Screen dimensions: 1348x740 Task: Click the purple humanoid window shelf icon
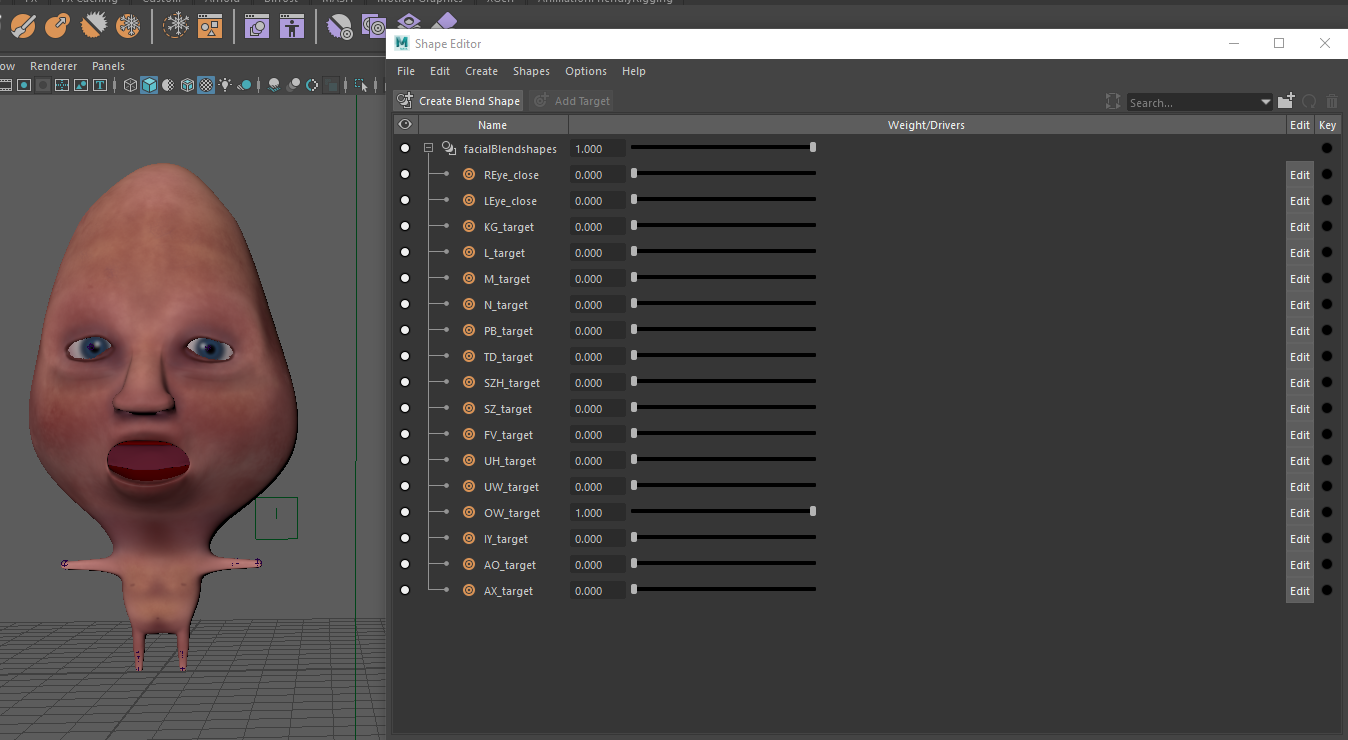[291, 26]
